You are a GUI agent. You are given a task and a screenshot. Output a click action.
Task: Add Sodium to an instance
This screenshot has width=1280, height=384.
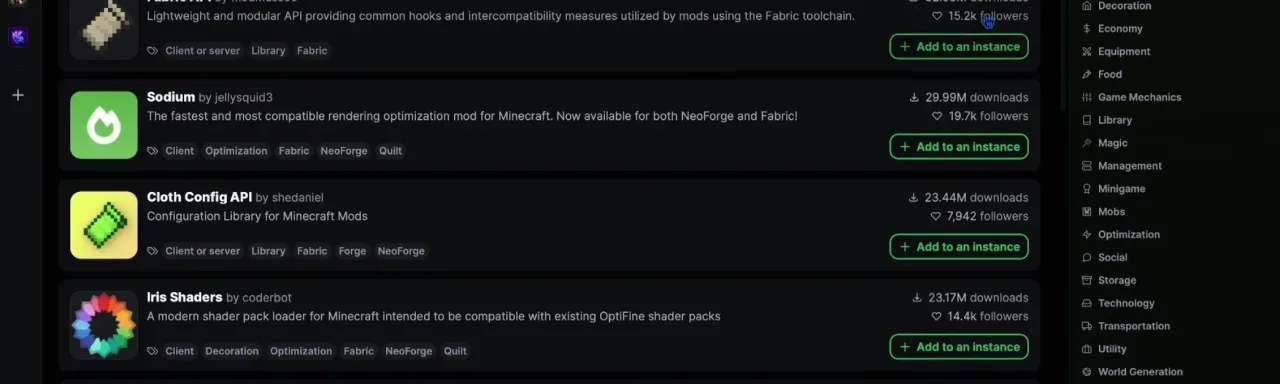point(959,146)
